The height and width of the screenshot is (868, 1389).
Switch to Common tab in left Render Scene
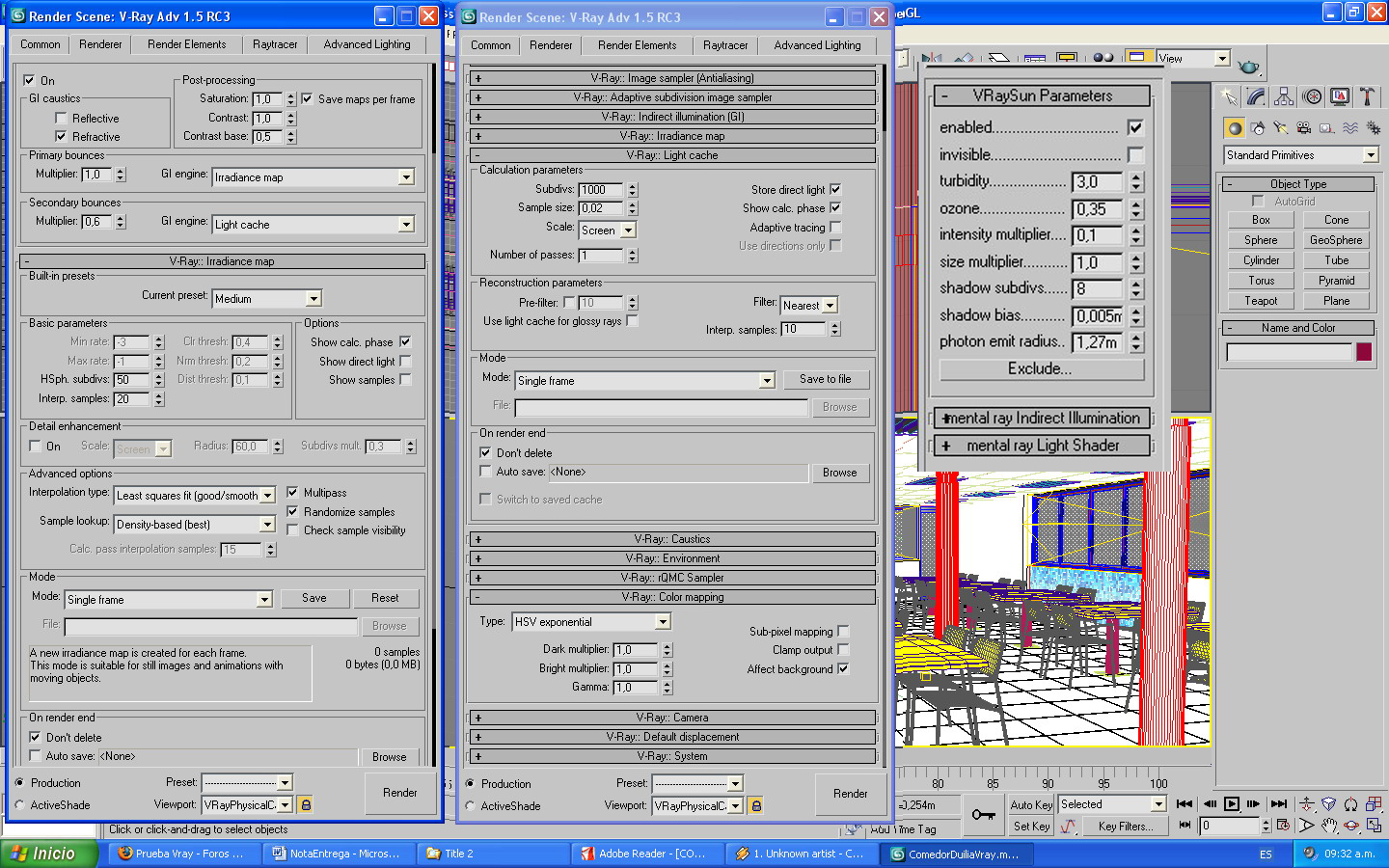[x=41, y=44]
